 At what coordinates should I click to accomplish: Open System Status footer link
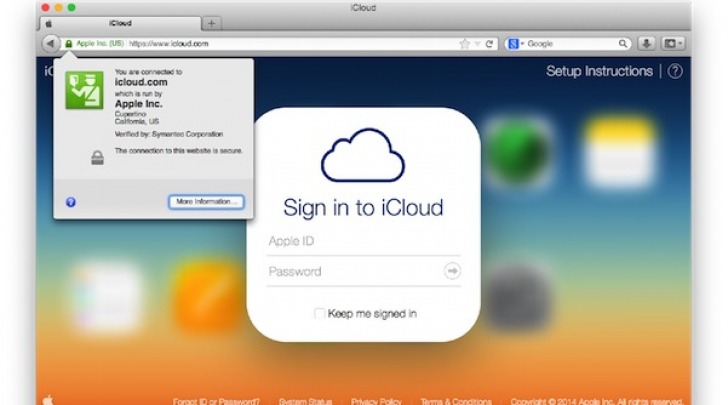305,401
